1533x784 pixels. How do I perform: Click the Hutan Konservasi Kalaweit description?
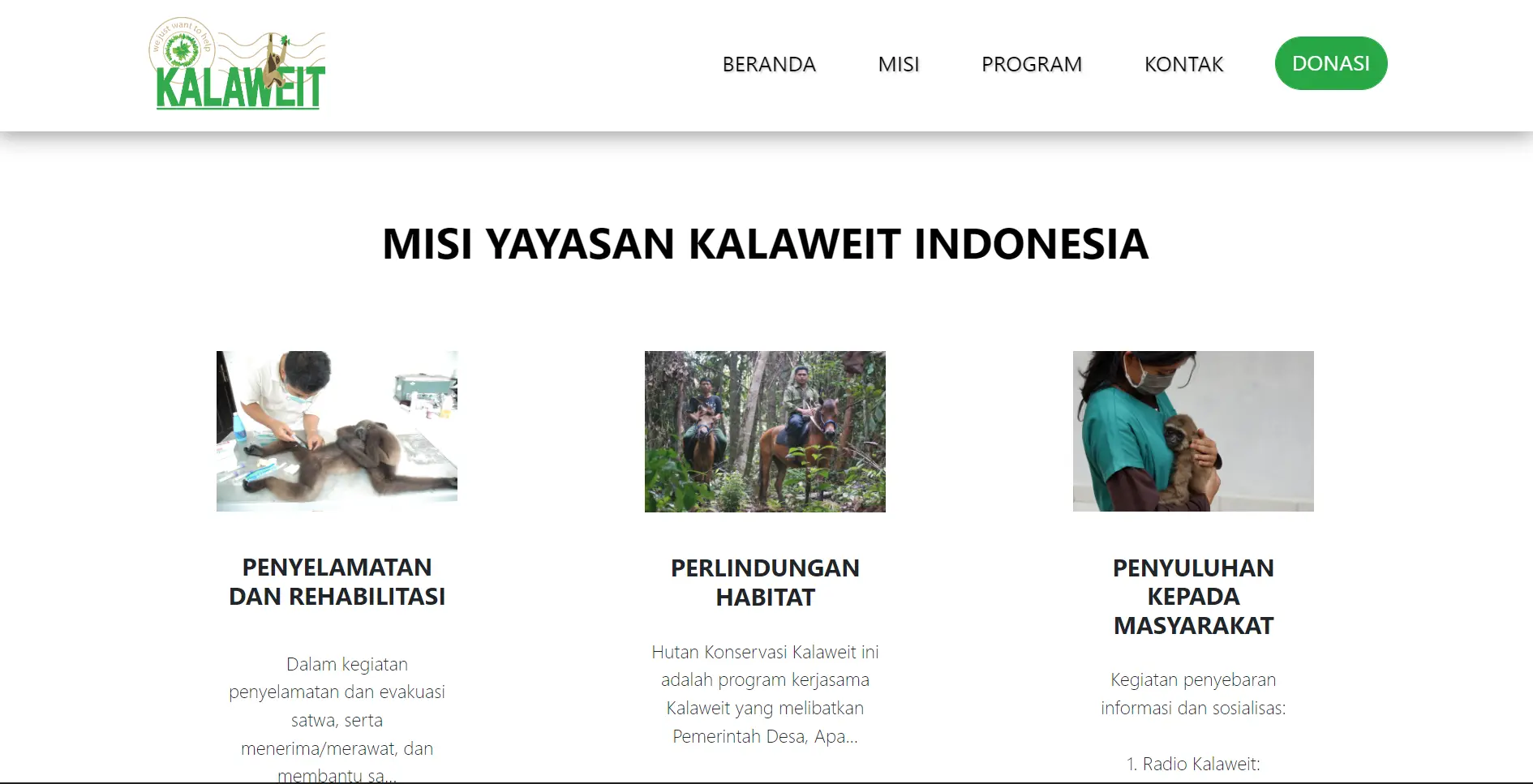coord(765,694)
